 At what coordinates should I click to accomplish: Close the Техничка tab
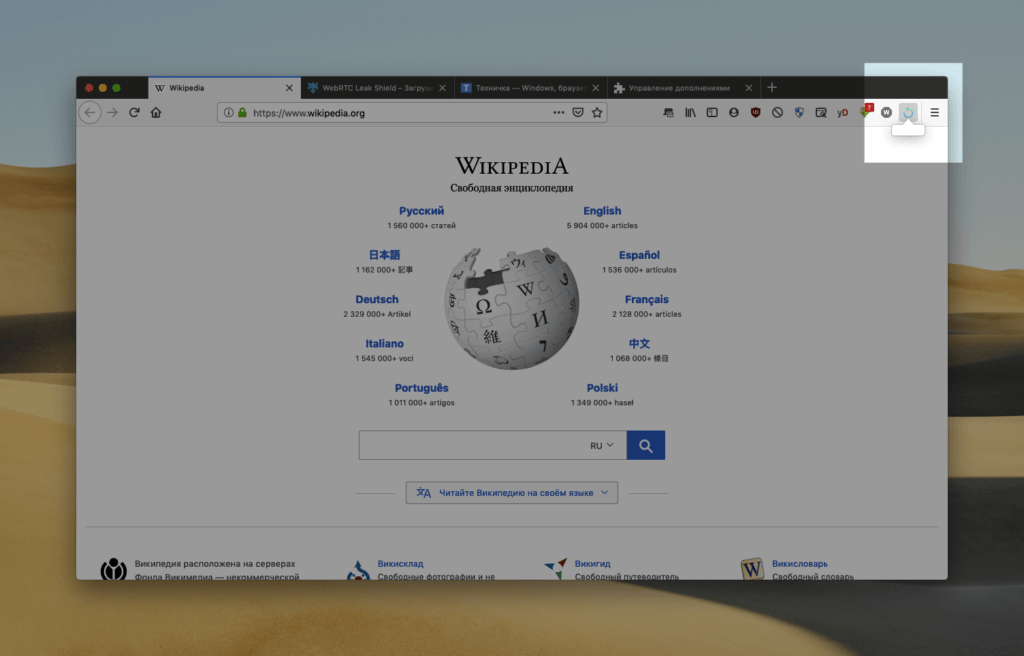[596, 88]
